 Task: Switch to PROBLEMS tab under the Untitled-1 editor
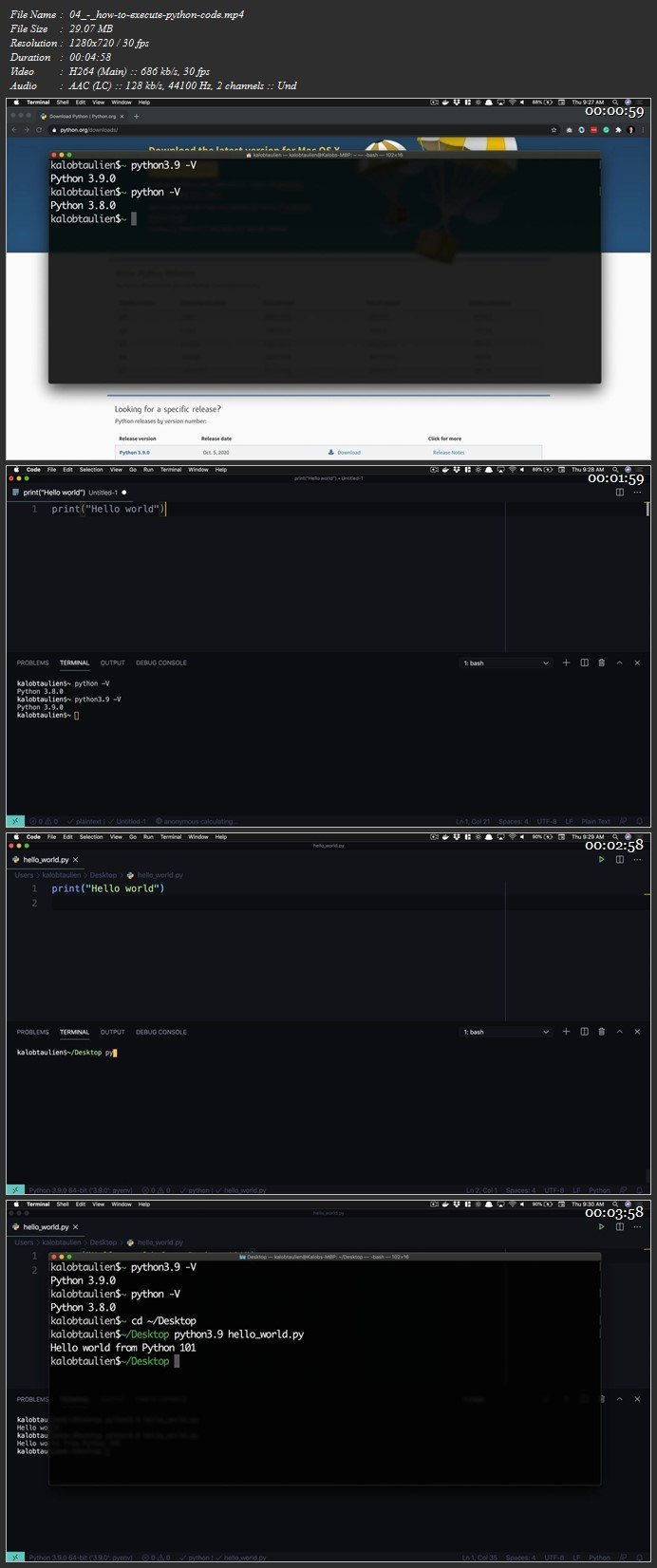[32, 663]
